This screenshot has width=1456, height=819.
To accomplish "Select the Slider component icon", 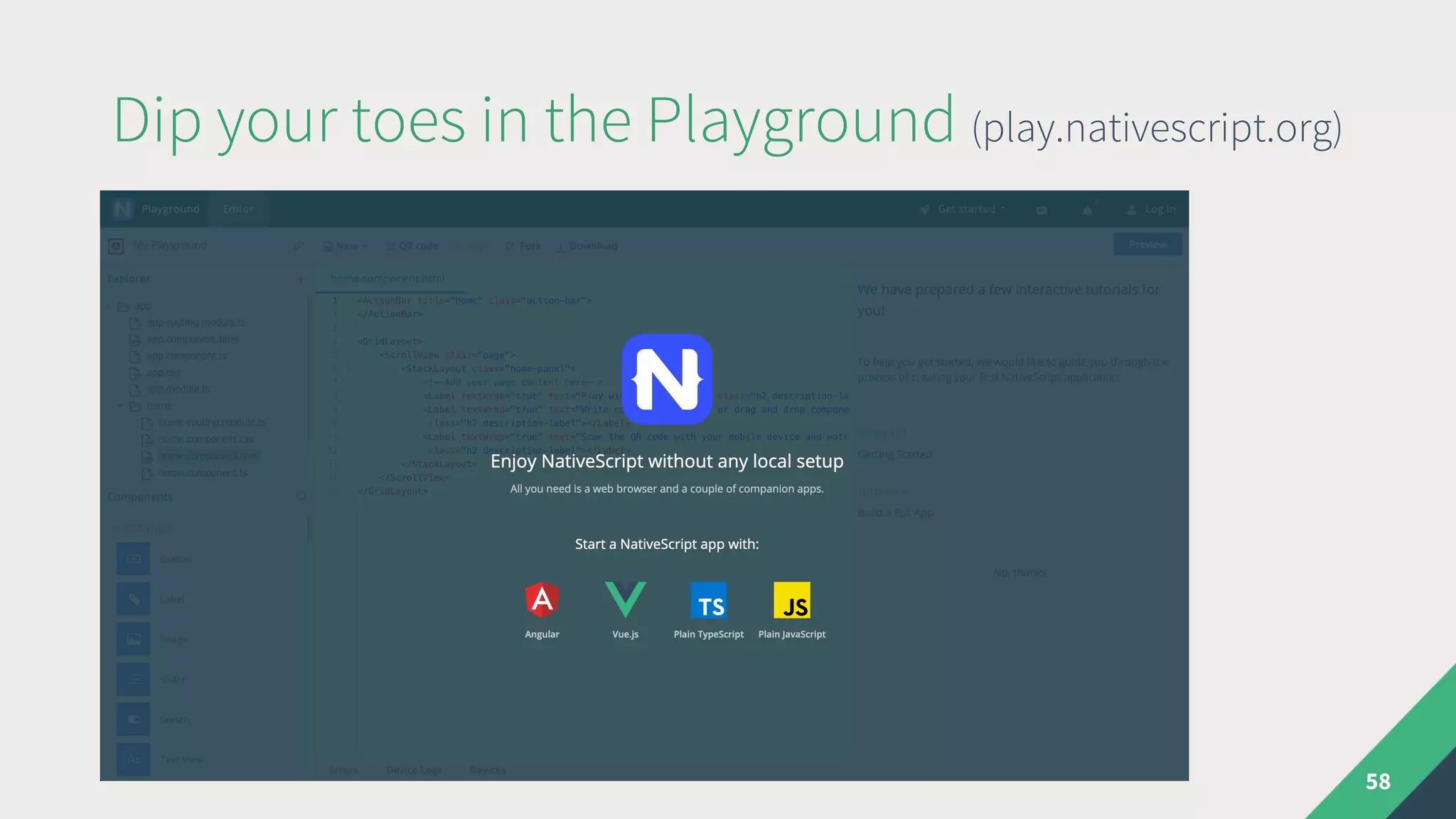I will 134,679.
